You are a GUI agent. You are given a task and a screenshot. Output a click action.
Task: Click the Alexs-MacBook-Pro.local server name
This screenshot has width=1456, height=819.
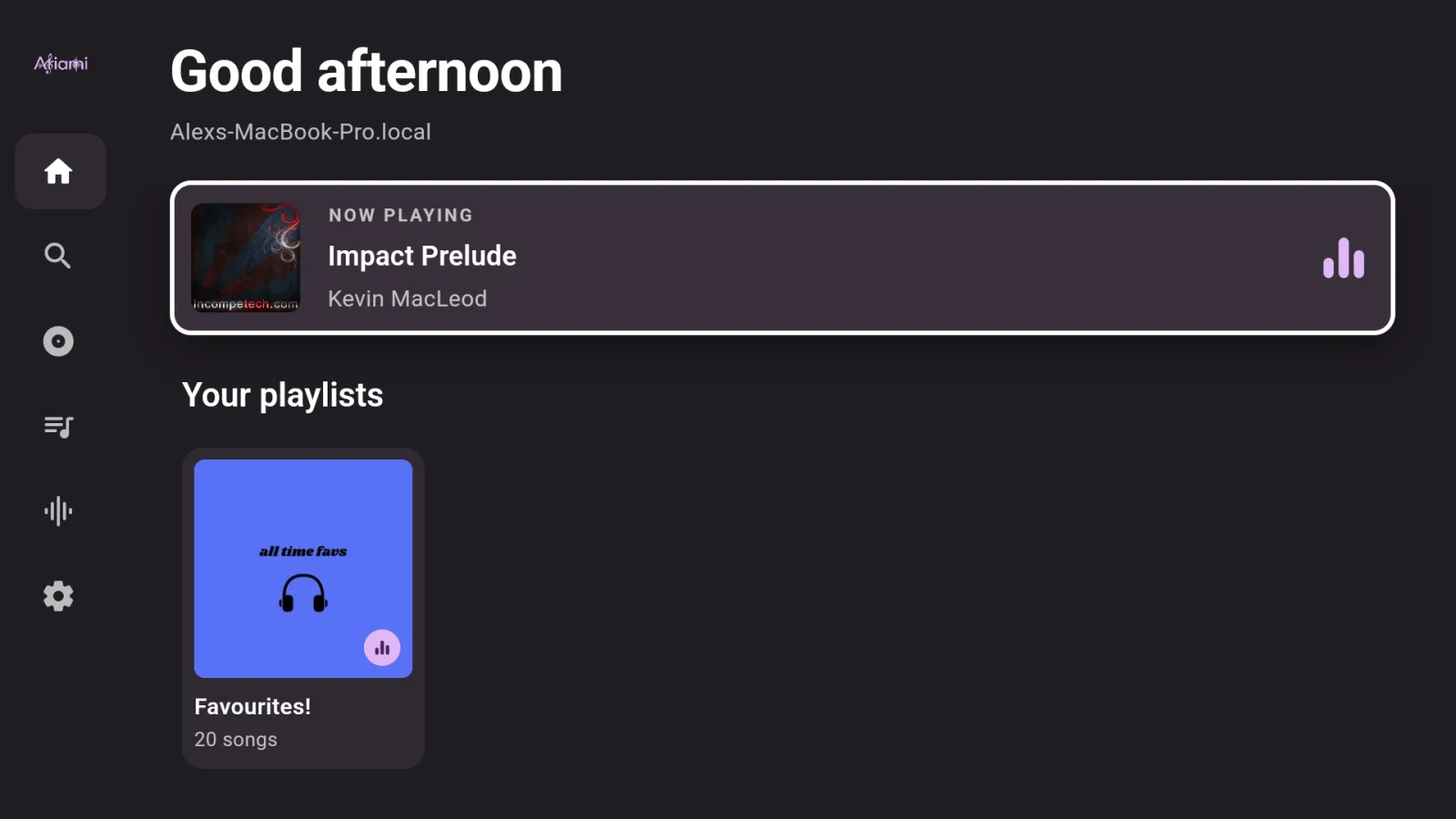pyautogui.click(x=301, y=132)
